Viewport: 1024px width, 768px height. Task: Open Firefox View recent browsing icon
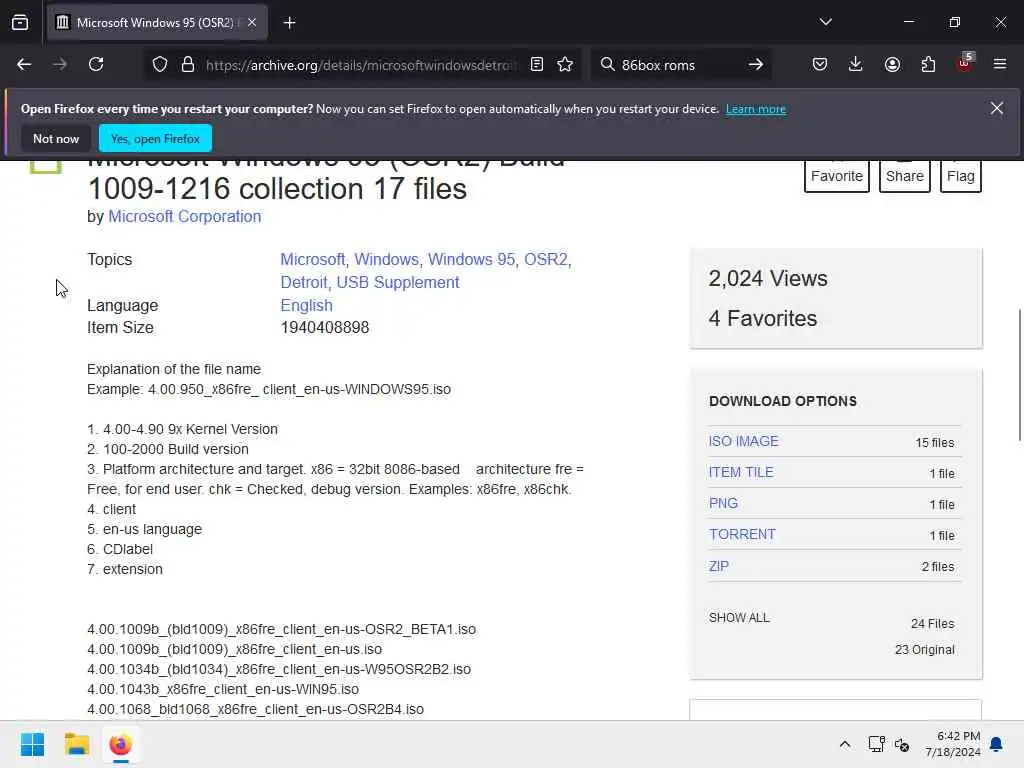20,23
